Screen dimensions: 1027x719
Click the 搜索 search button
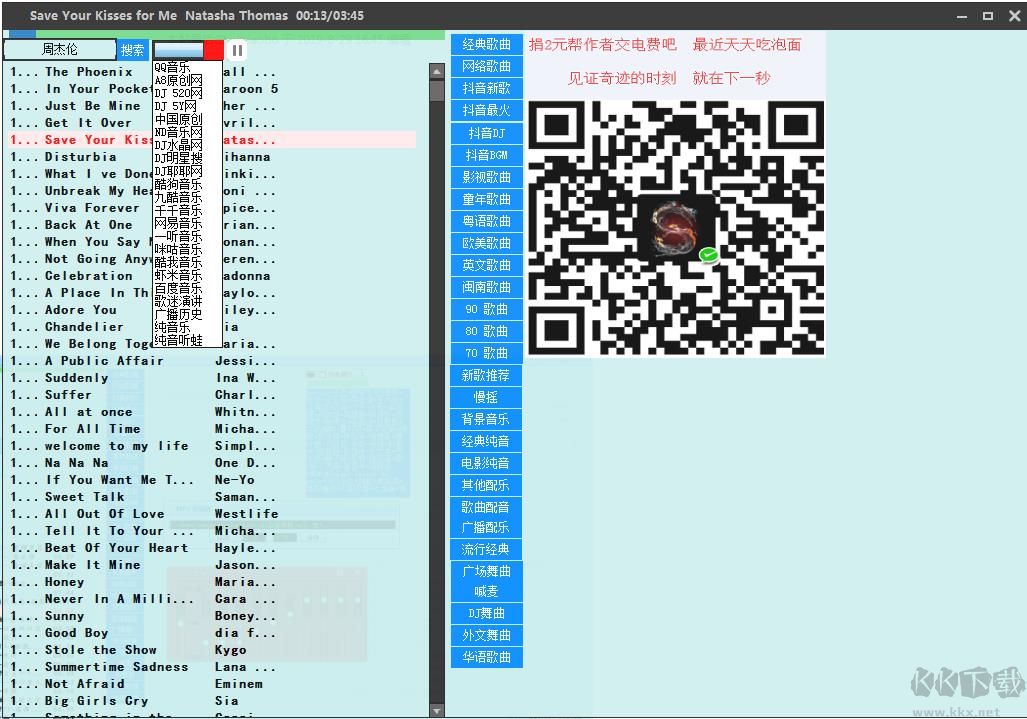132,50
